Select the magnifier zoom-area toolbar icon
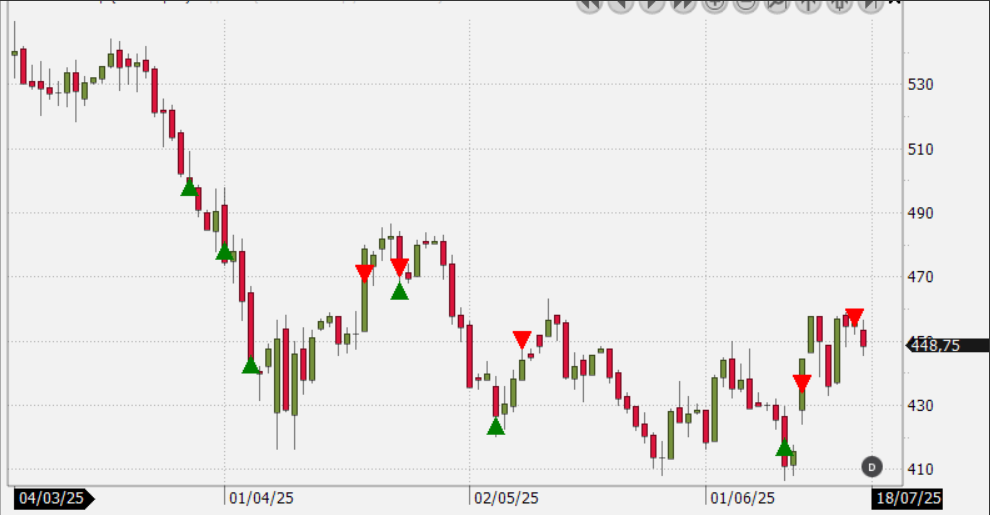Image resolution: width=990 pixels, height=515 pixels. click(x=777, y=4)
